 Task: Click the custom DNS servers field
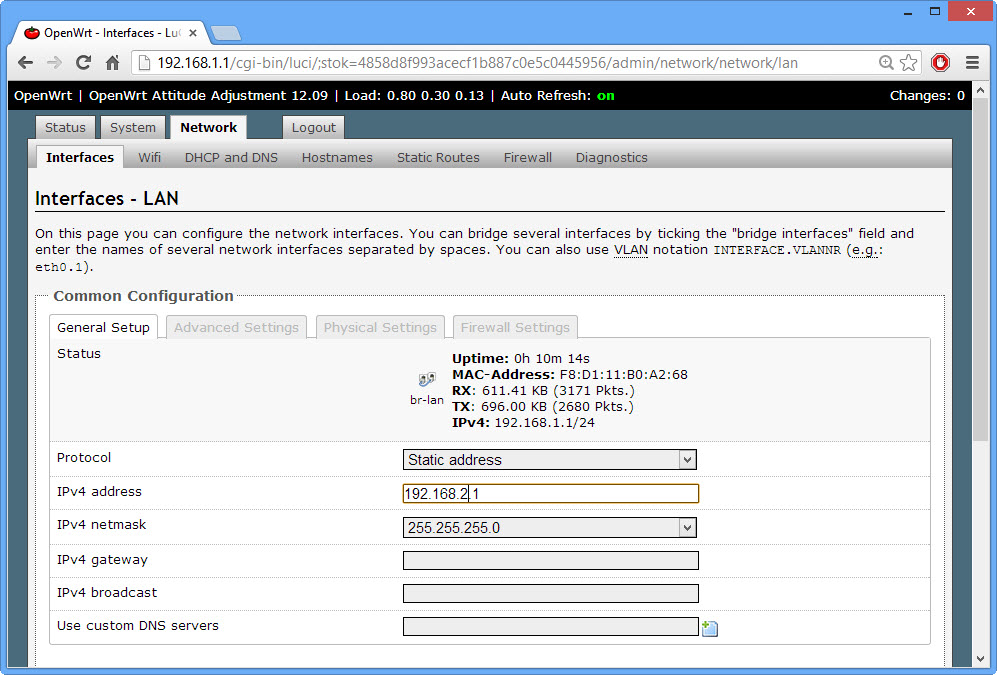point(551,626)
